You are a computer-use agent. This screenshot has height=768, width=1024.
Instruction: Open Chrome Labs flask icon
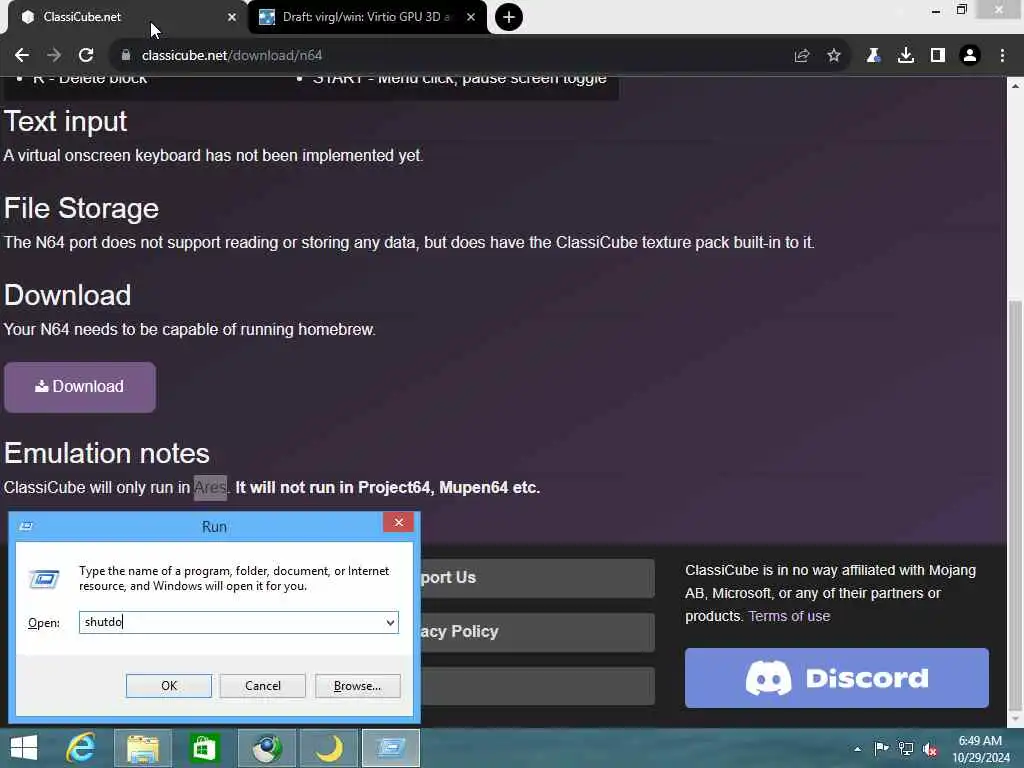click(x=873, y=56)
